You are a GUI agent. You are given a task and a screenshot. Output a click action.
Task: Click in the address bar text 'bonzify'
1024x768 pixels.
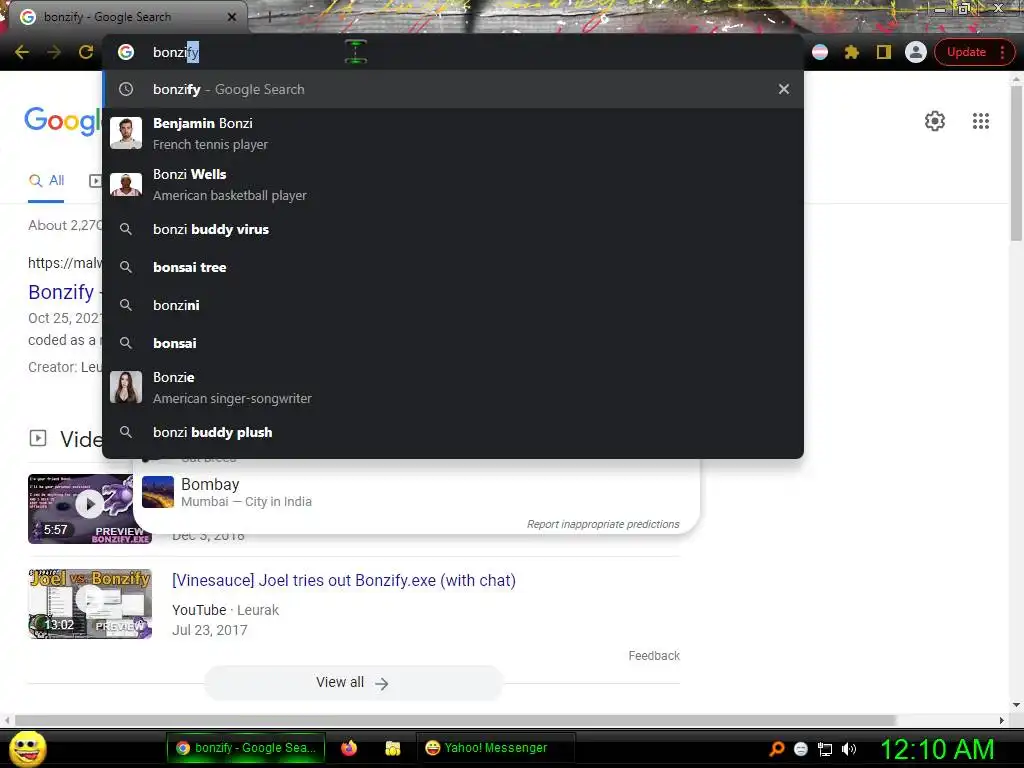(176, 52)
